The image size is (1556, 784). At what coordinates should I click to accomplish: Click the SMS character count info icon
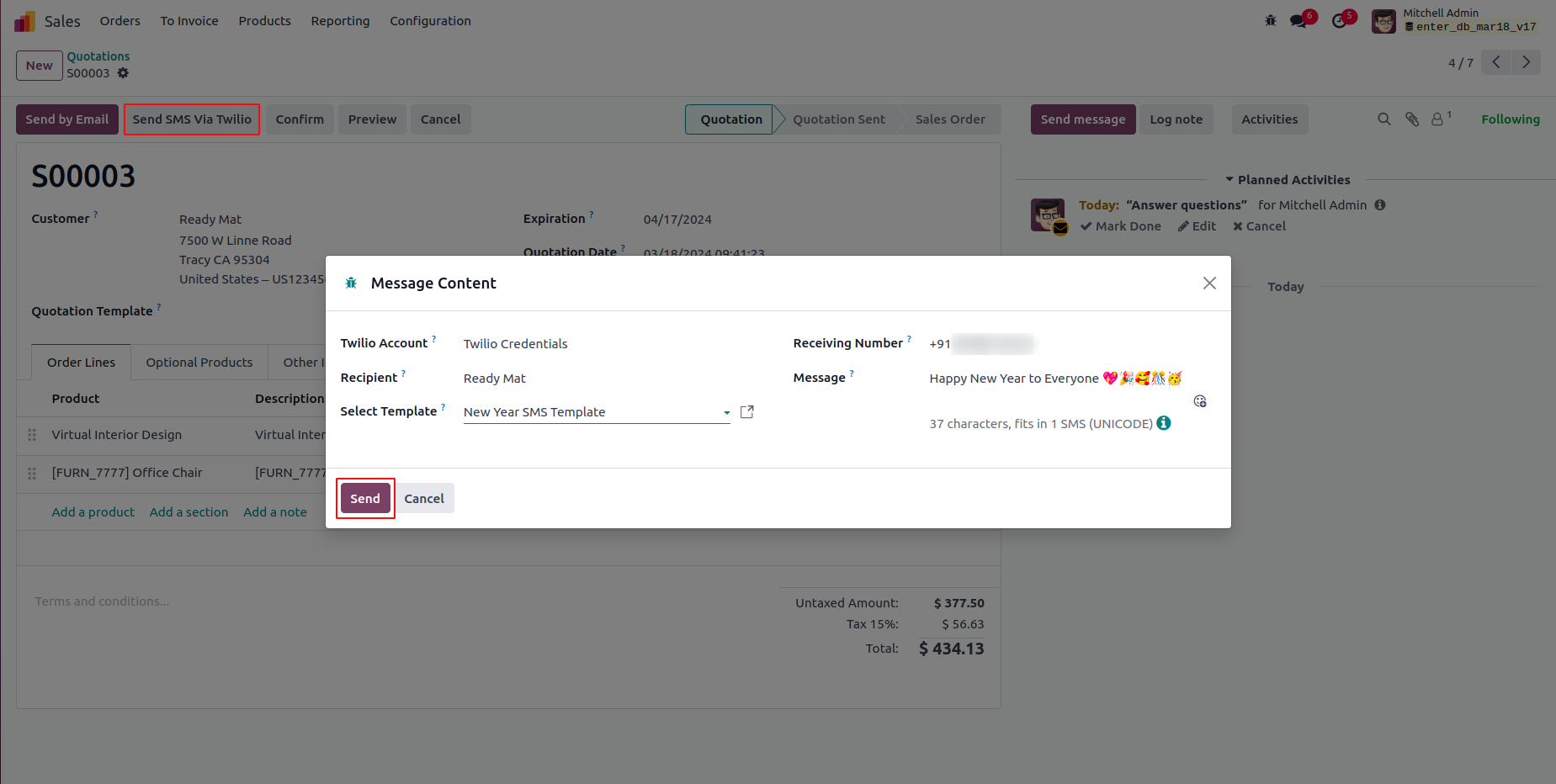(1164, 423)
